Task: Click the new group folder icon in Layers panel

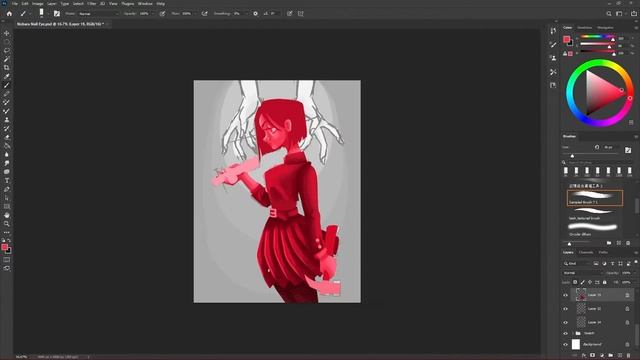Action: 611,356
